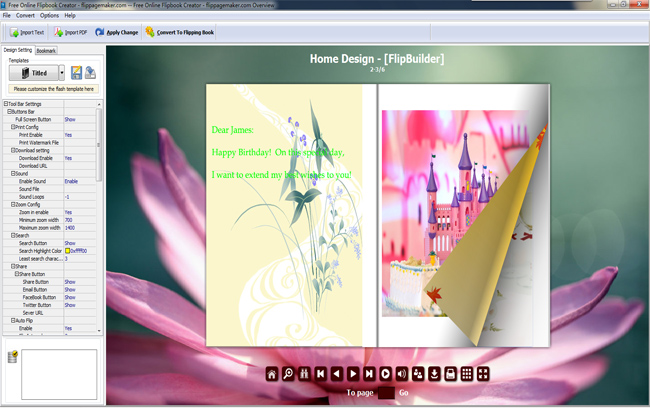Viewport: 650px width, 408px height.
Task: Click the -1 value for Sound Loops
Action: coord(67,197)
